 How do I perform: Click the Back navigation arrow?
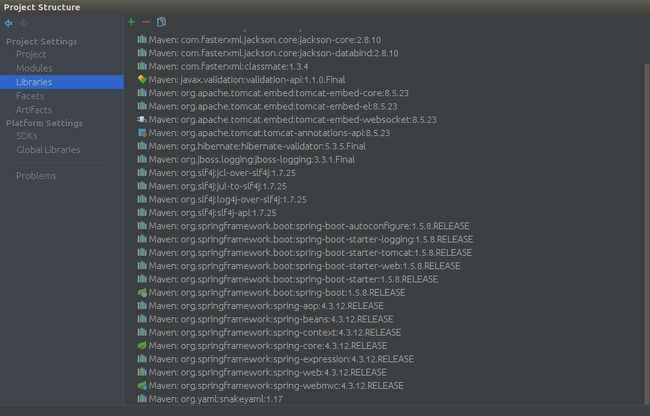point(8,24)
